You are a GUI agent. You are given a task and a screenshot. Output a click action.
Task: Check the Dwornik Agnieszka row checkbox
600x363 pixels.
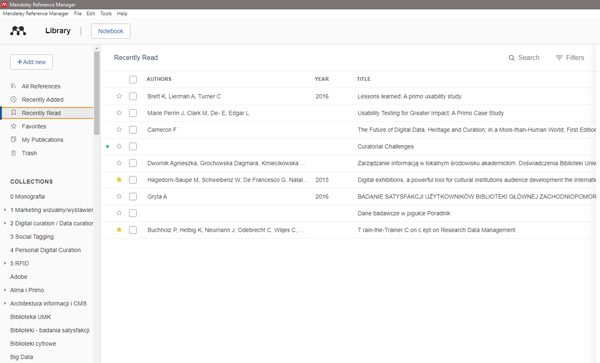tap(133, 163)
